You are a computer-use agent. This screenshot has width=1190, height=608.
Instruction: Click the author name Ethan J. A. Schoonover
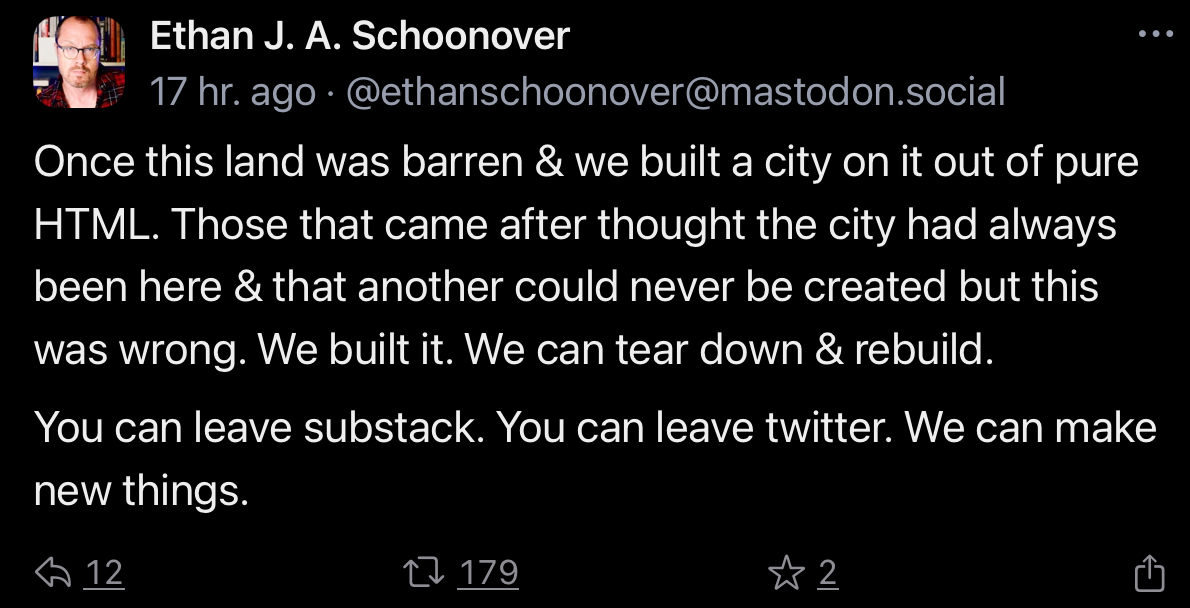click(359, 37)
